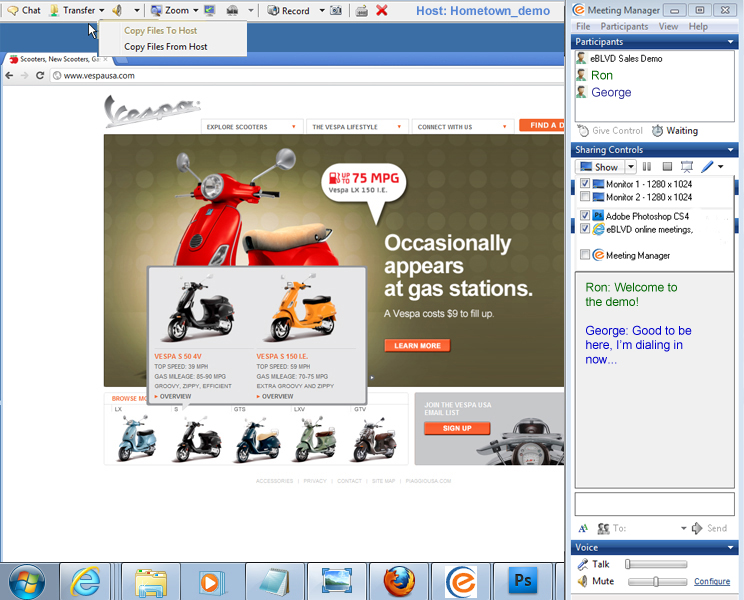The image size is (744, 600).
Task: Click the Send chat button
Action: [x=710, y=528]
